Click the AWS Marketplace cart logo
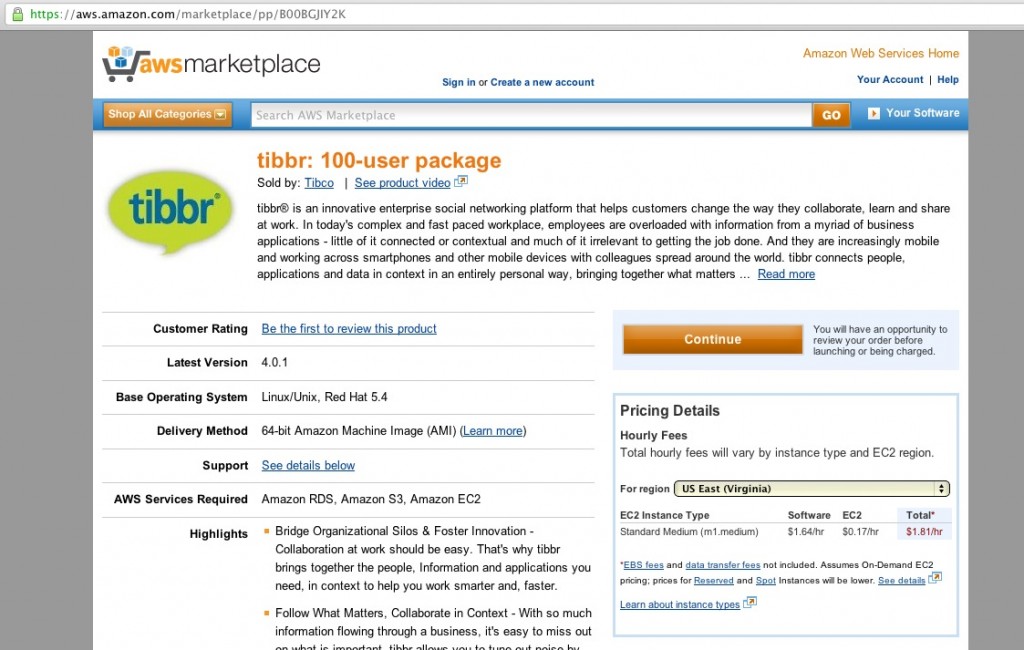Image resolution: width=1024 pixels, height=650 pixels. [x=211, y=64]
